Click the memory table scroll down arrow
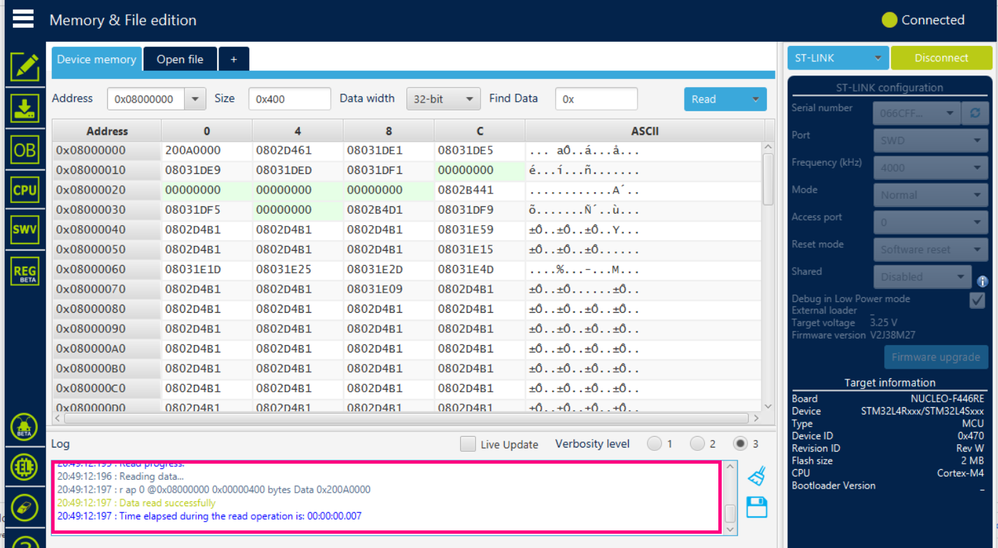Screen dimensions: 998x548 pos(768,406)
